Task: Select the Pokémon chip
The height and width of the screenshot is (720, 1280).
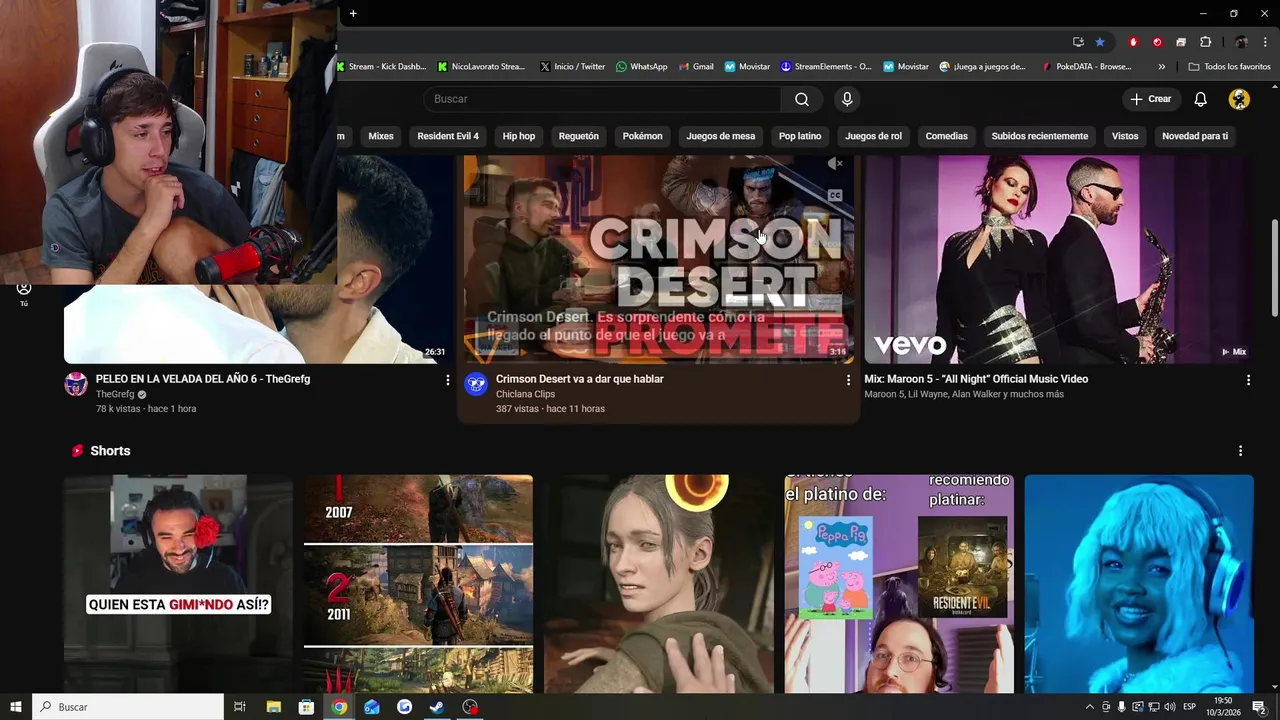Action: tap(643, 136)
